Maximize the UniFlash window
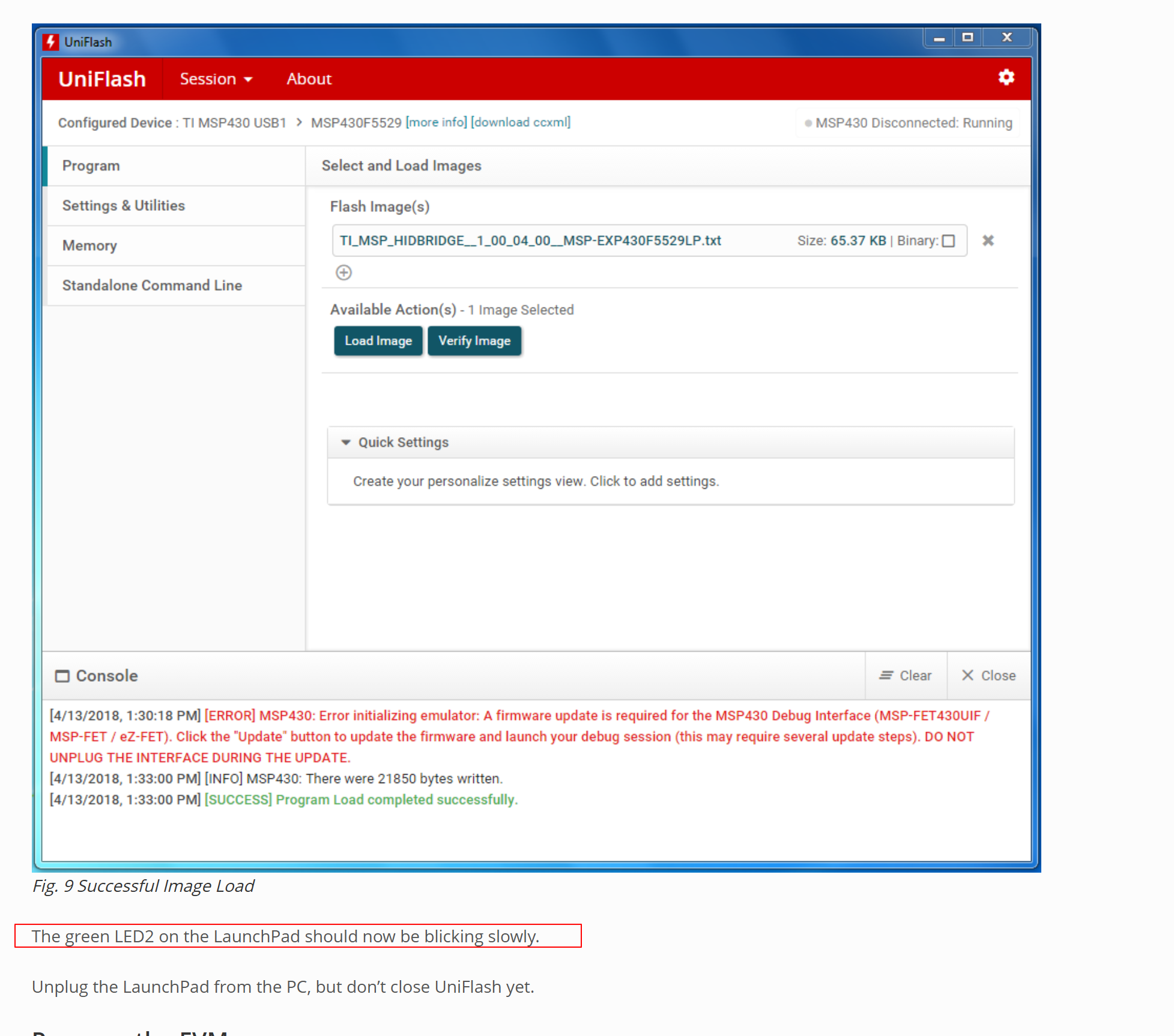The height and width of the screenshot is (1036, 1174). [x=967, y=38]
